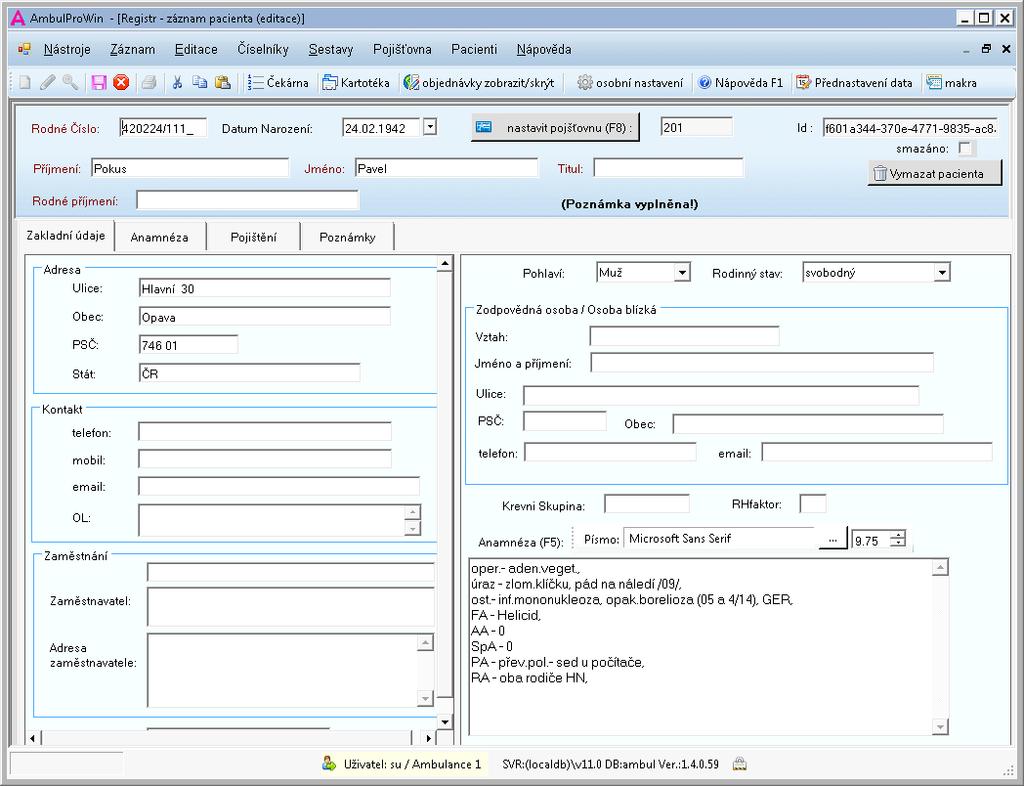Image resolution: width=1024 pixels, height=786 pixels.
Task: Open the Pohlaví dropdown
Action: 682,272
